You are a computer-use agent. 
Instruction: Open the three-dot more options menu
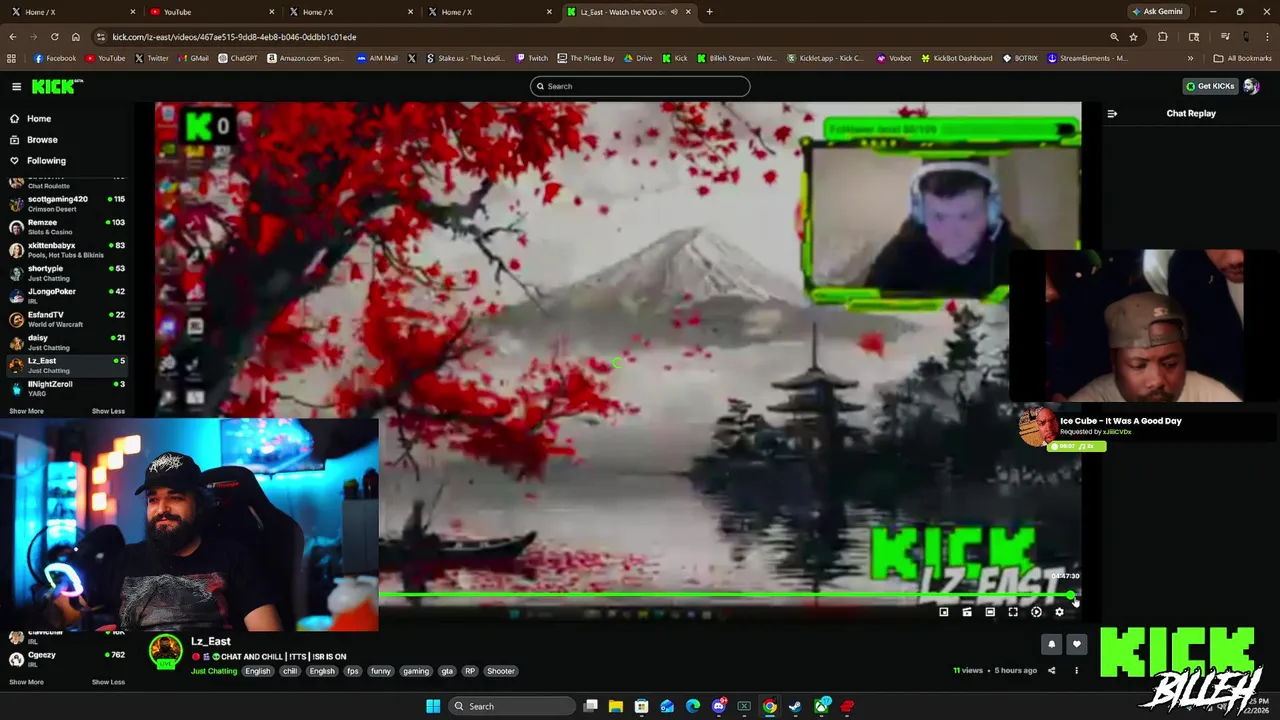coord(1077,670)
